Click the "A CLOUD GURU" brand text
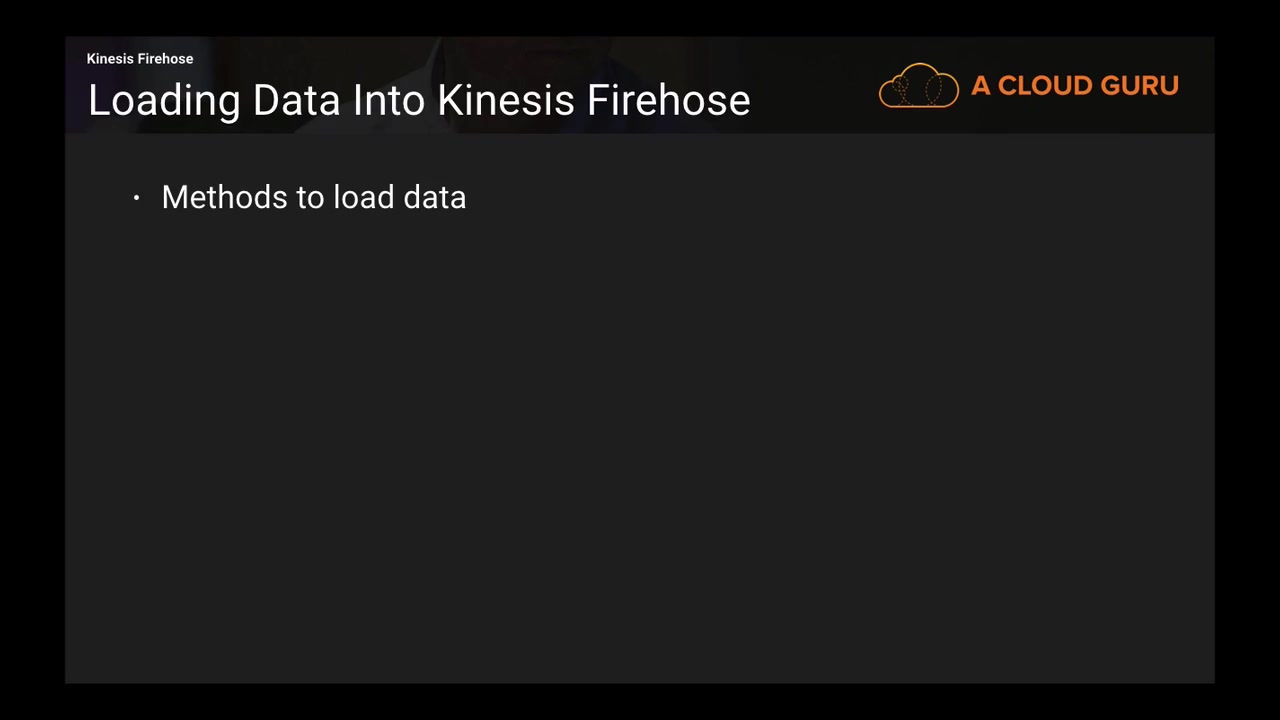The height and width of the screenshot is (720, 1280). coord(1074,86)
